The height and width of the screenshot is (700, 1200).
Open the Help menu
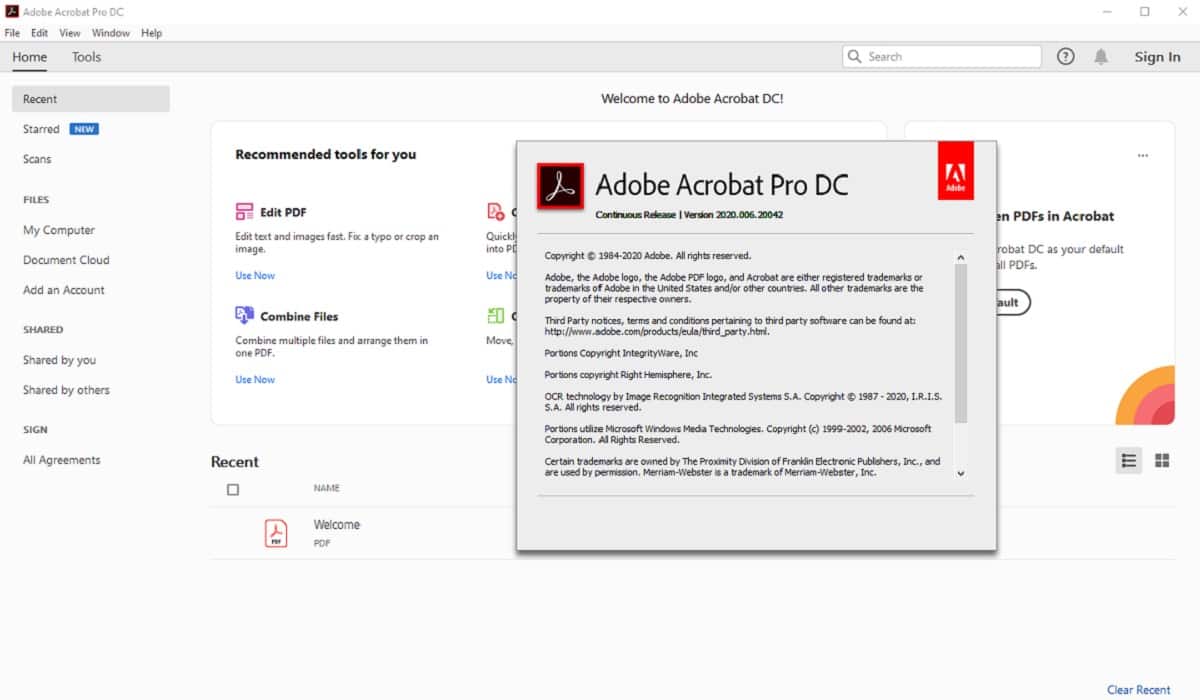point(152,33)
